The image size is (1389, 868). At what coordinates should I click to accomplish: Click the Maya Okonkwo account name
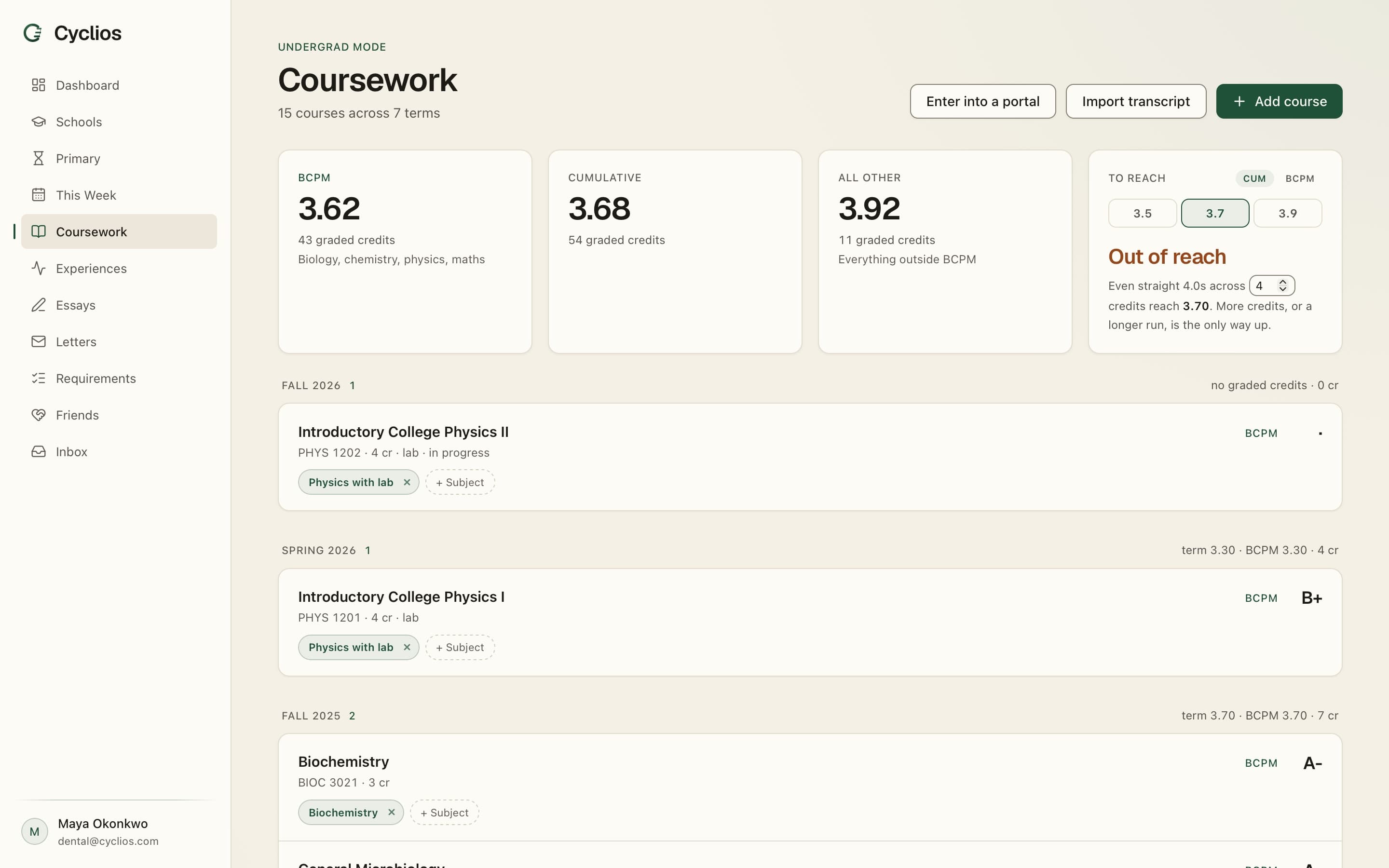pyautogui.click(x=103, y=823)
